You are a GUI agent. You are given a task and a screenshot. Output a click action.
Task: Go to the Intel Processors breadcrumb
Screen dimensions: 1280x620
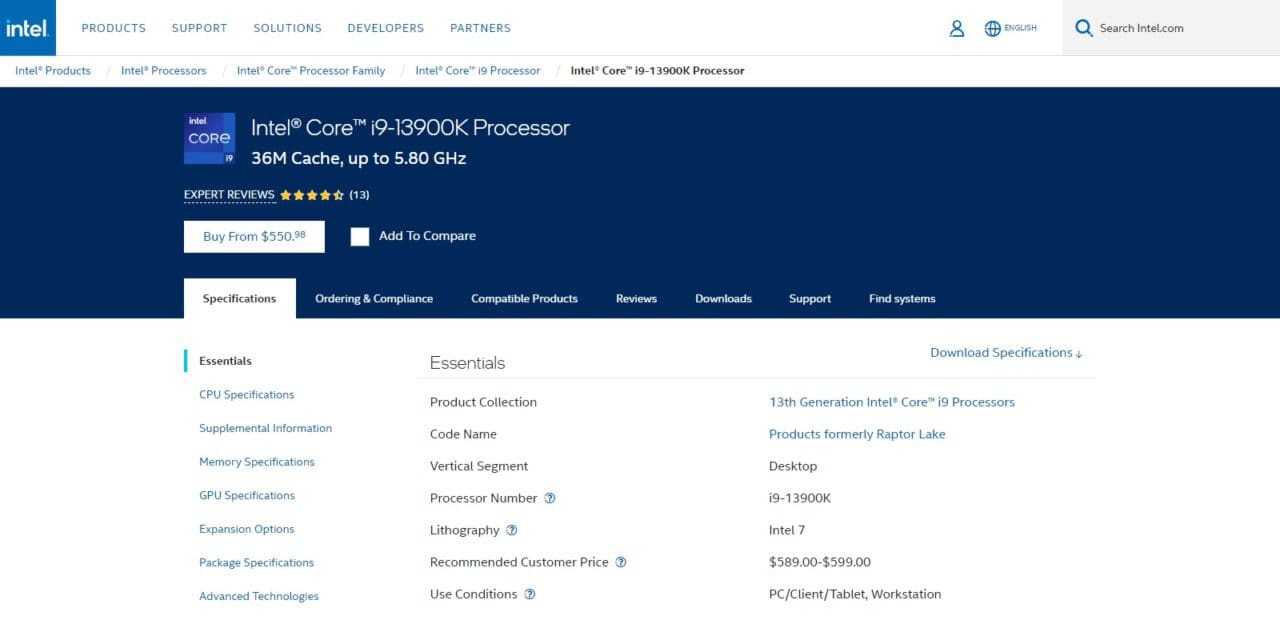point(164,71)
